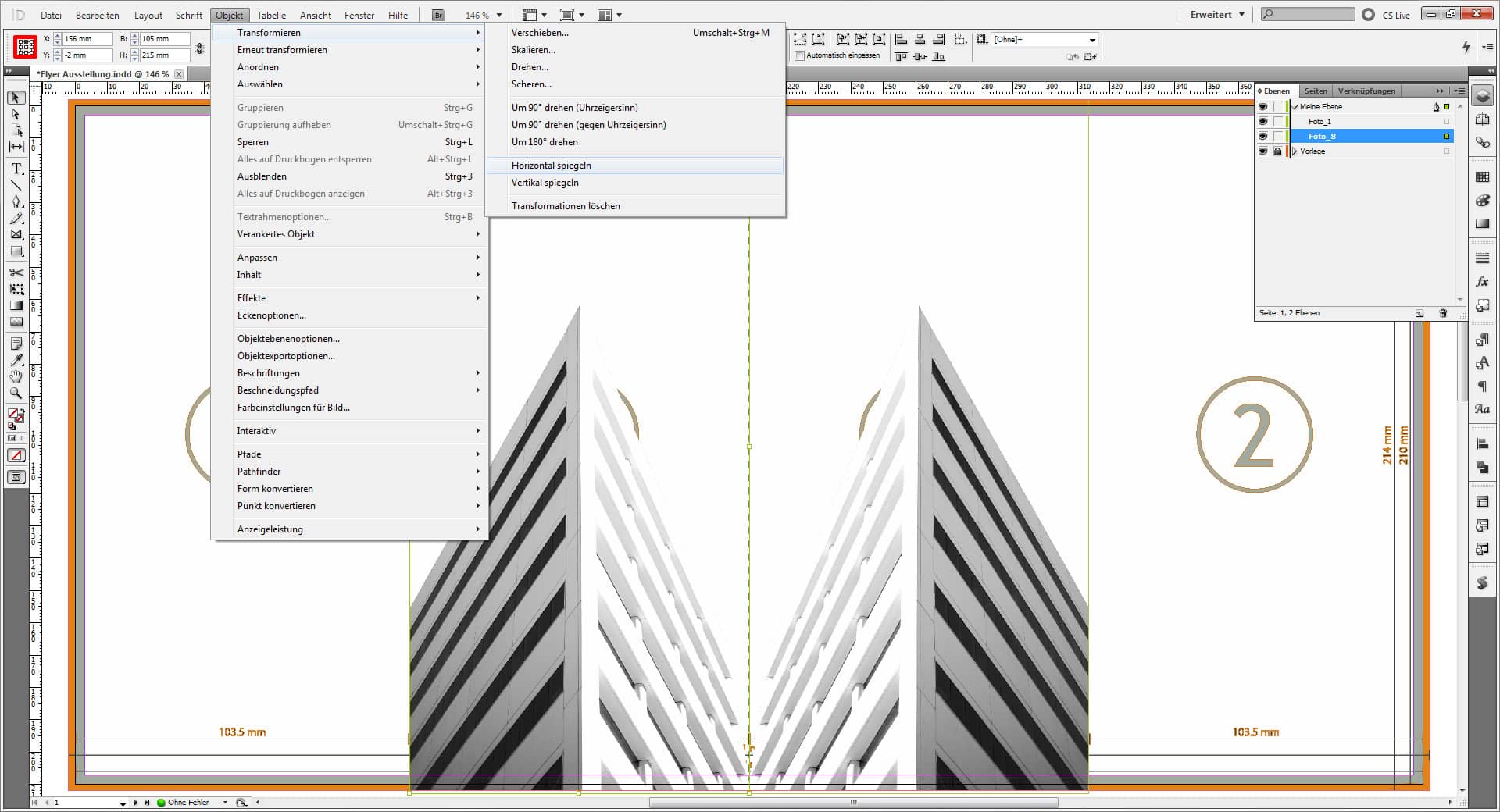This screenshot has height=812, width=1500.
Task: Pick the Eyedropper tool
Action: (16, 360)
